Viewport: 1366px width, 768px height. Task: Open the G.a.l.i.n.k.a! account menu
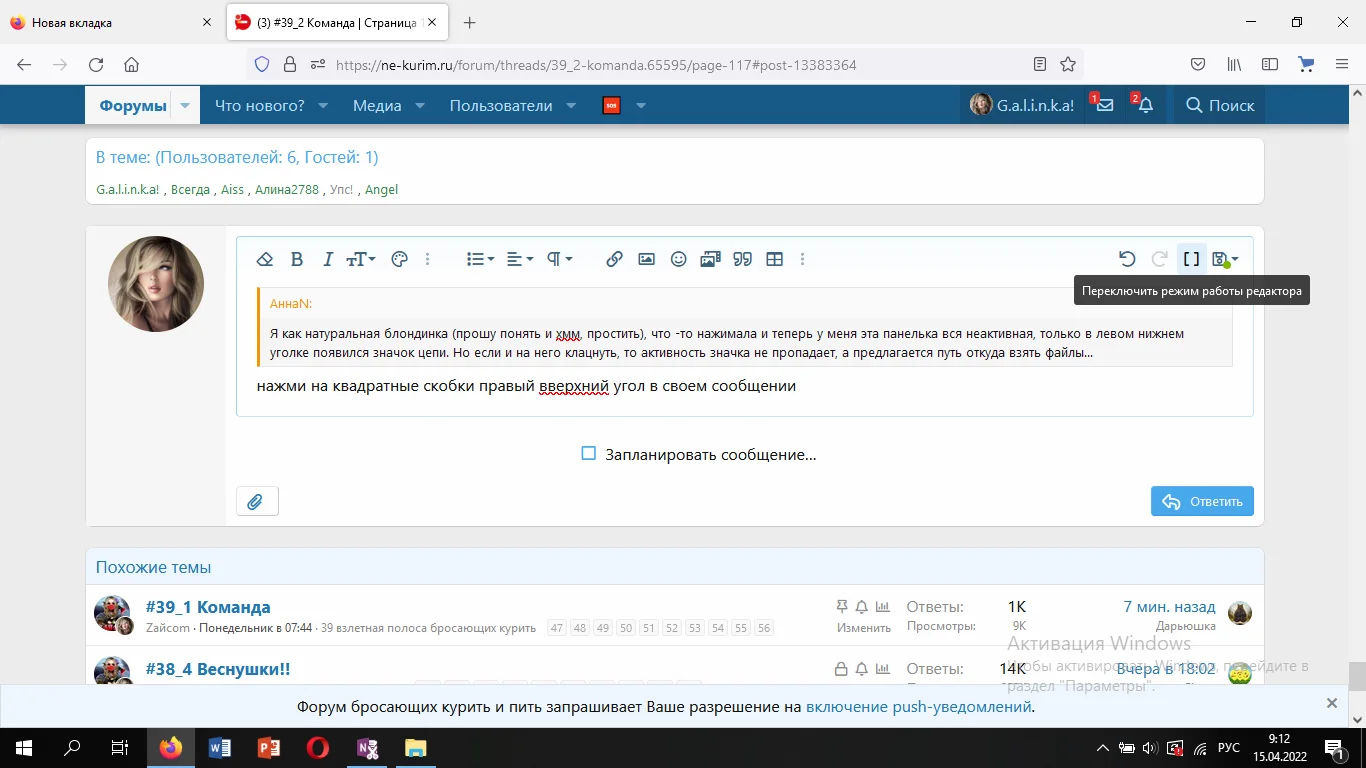(x=1022, y=105)
